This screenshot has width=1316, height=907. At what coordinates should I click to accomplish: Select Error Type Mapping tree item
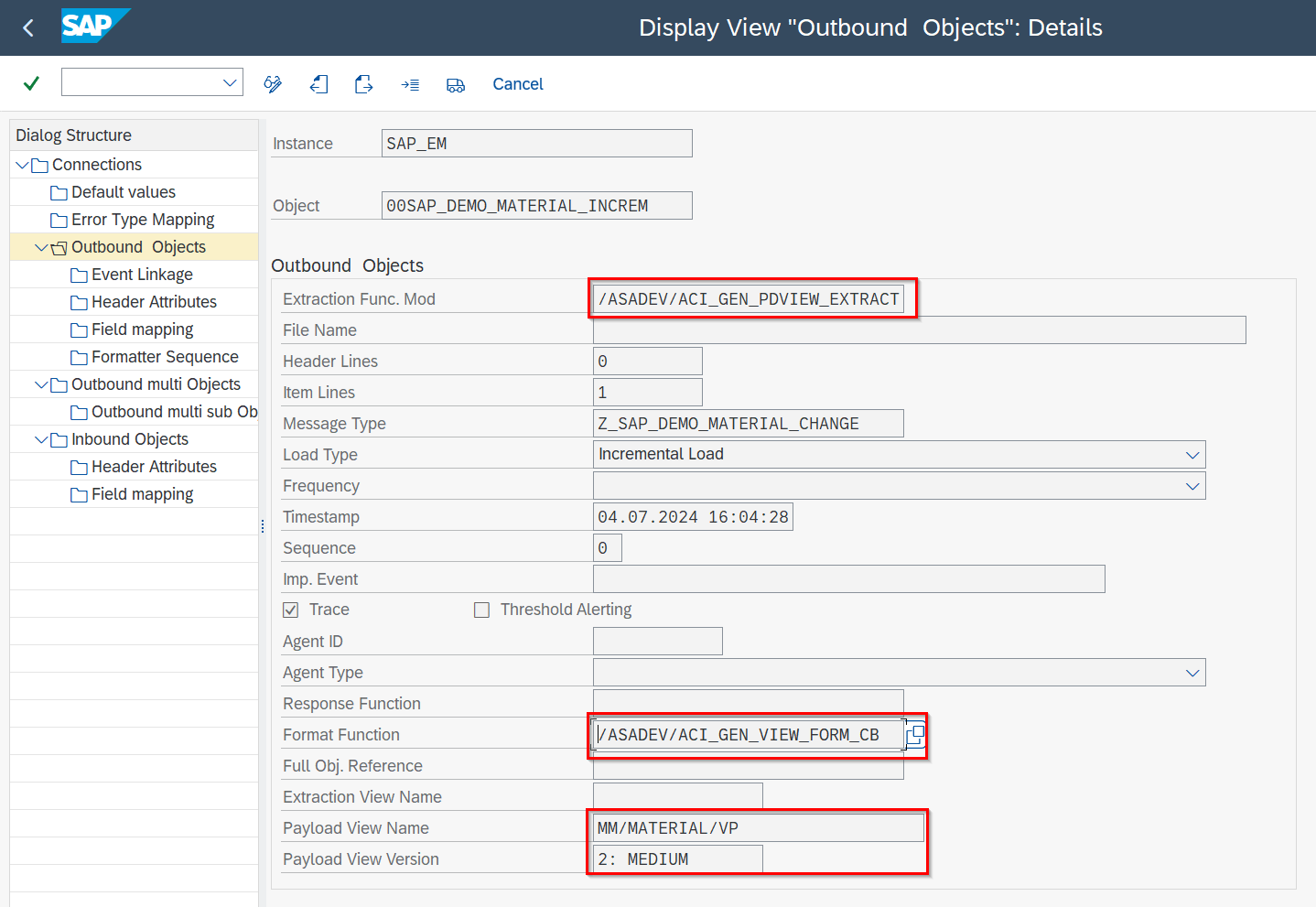click(143, 220)
